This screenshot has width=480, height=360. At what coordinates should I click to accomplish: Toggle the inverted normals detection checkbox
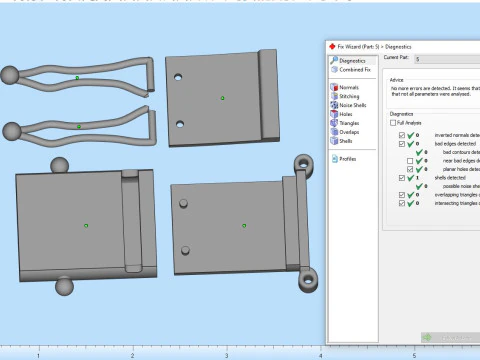402,135
